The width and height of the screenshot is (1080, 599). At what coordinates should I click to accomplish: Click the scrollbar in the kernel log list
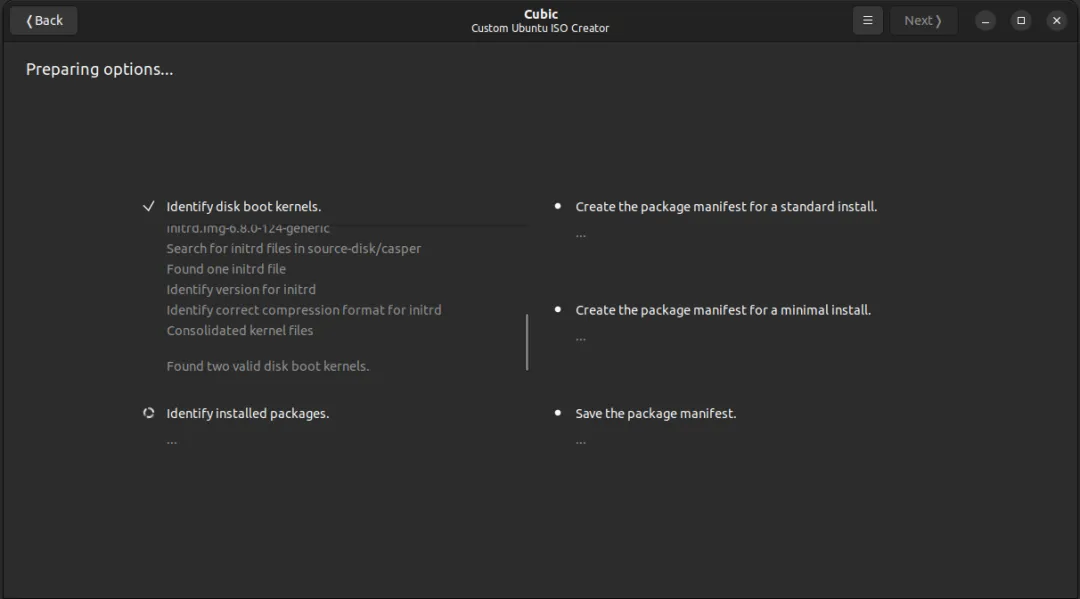click(527, 342)
